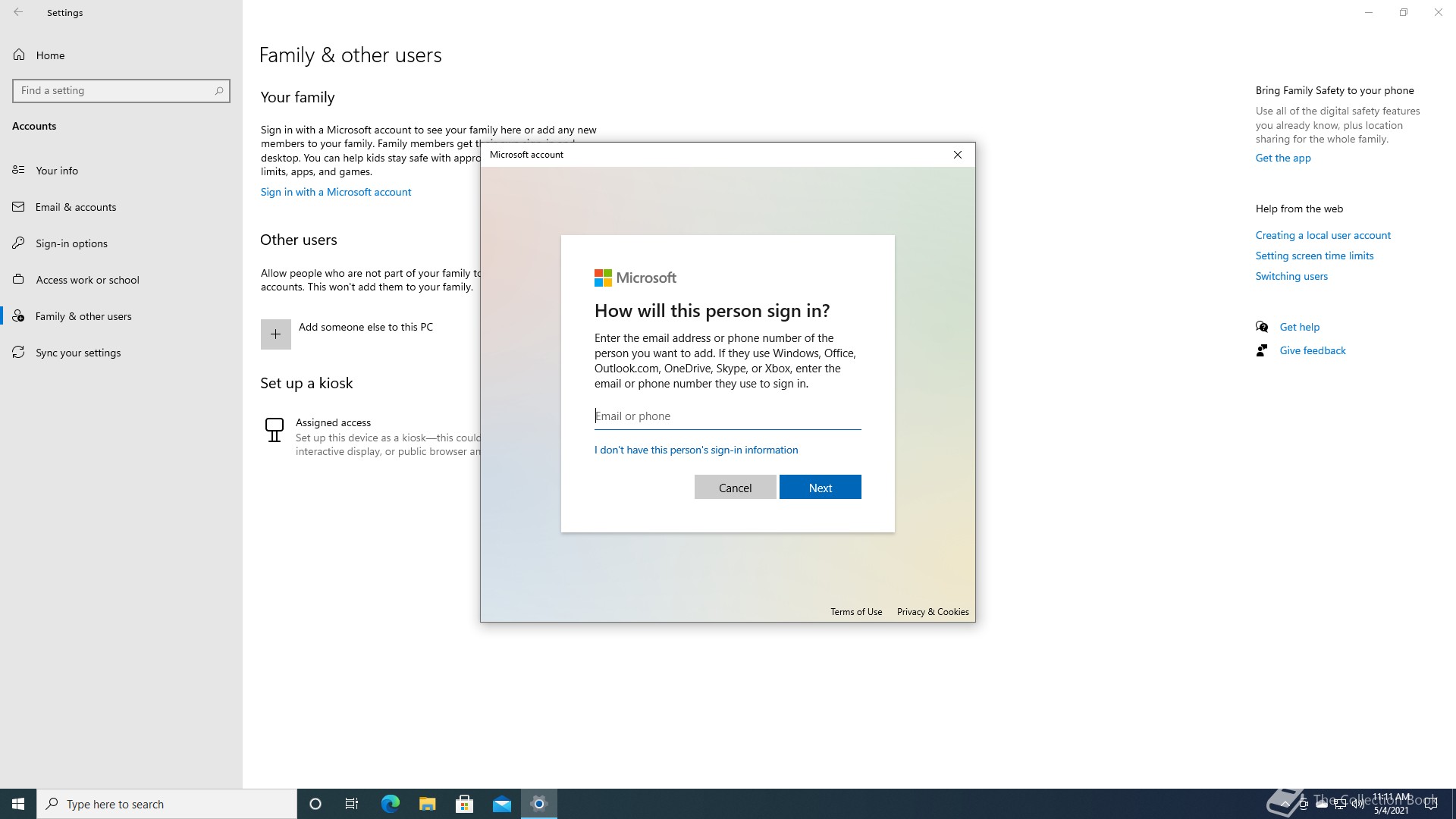1456x819 pixels.
Task: Close the Microsoft account dialog
Action: point(957,155)
